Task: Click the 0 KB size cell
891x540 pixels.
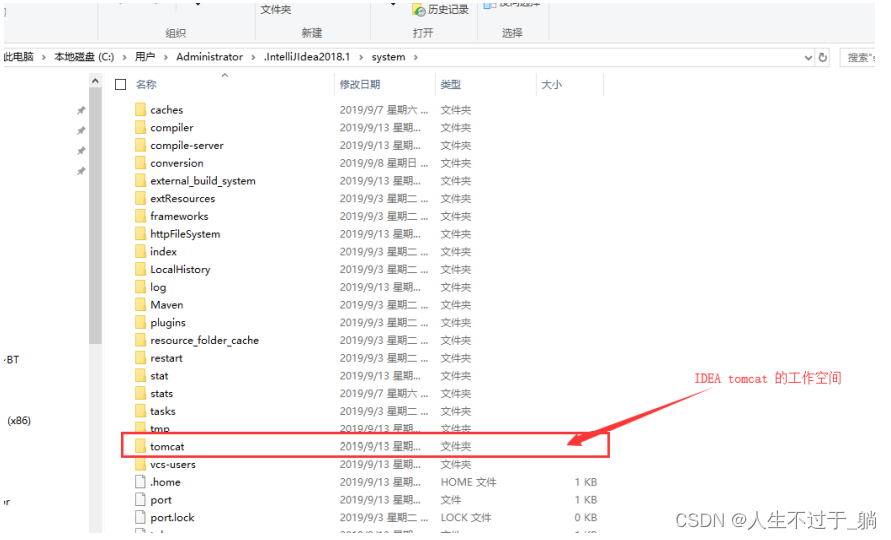Action: click(x=585, y=517)
